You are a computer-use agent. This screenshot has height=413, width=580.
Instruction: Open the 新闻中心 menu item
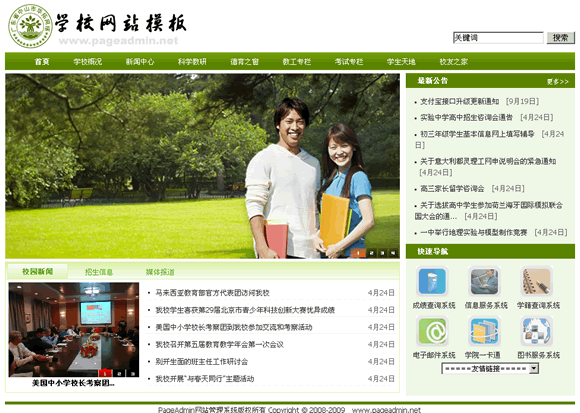pos(140,62)
